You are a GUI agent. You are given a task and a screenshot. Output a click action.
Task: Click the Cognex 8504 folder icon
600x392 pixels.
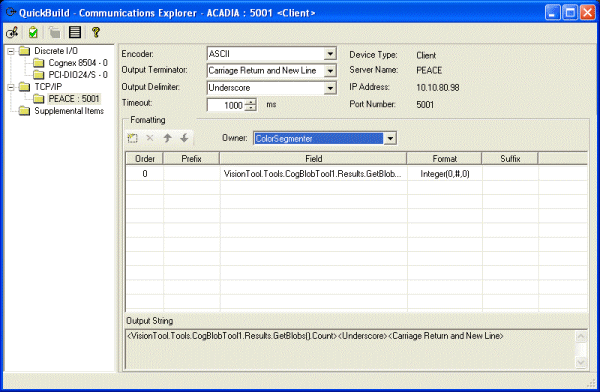pos(39,63)
